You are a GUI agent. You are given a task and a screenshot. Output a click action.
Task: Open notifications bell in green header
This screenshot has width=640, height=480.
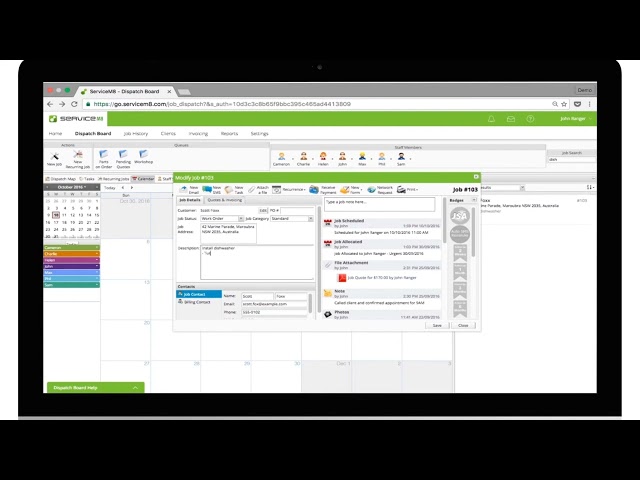coord(491,119)
